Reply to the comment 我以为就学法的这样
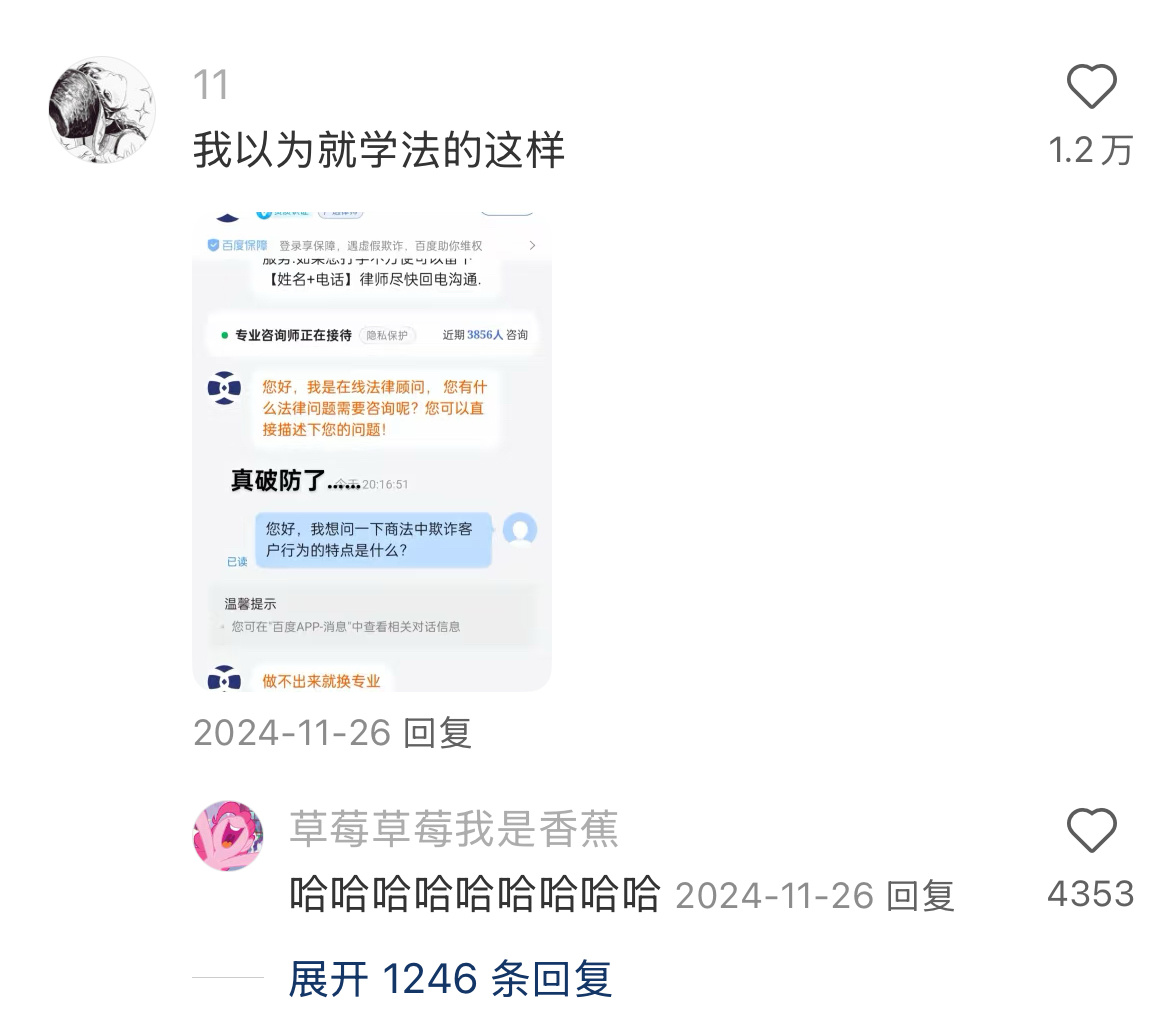Viewport: 1170px width, 1033px height. pos(437,733)
